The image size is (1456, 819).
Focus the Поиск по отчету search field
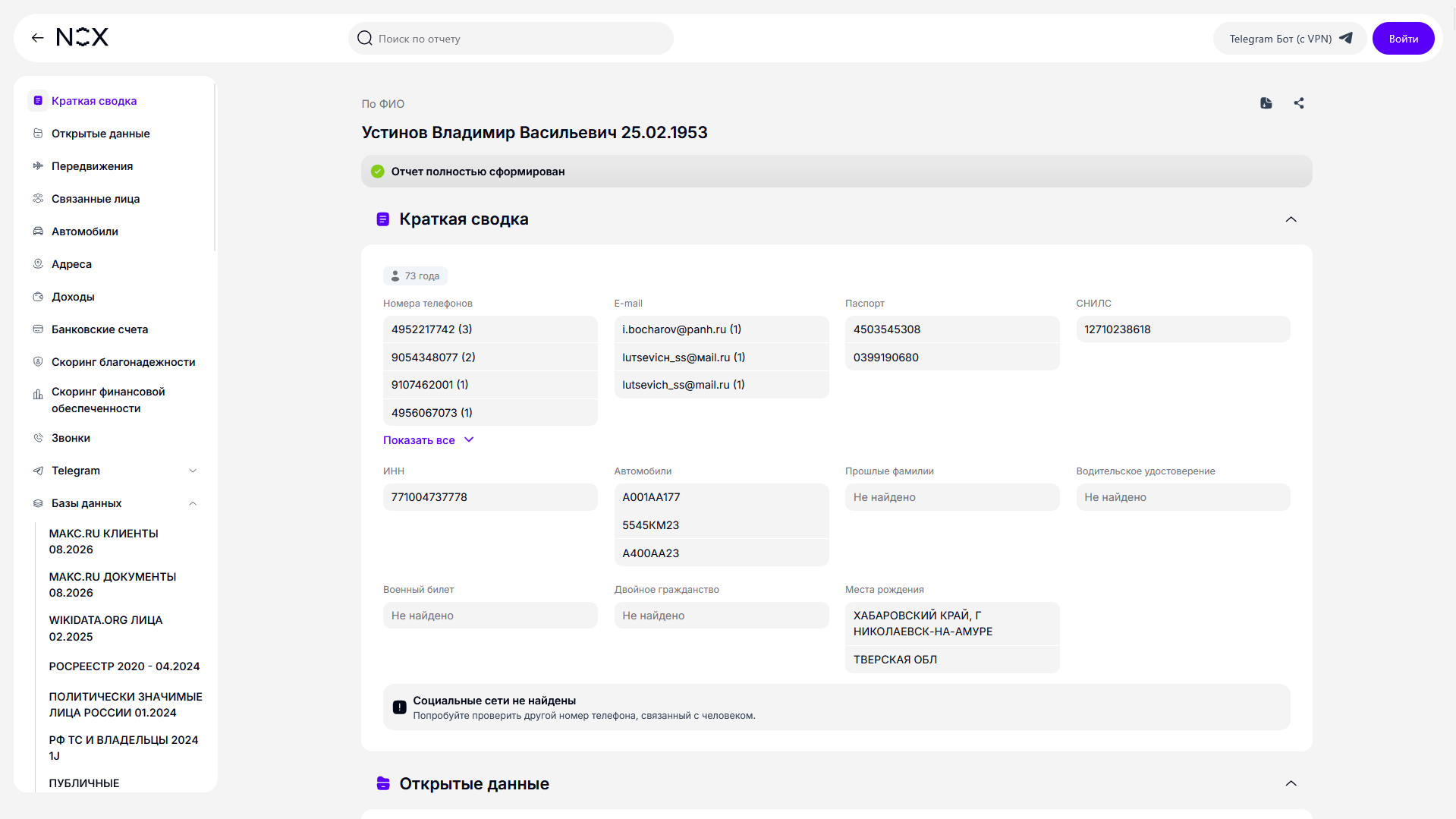(511, 39)
